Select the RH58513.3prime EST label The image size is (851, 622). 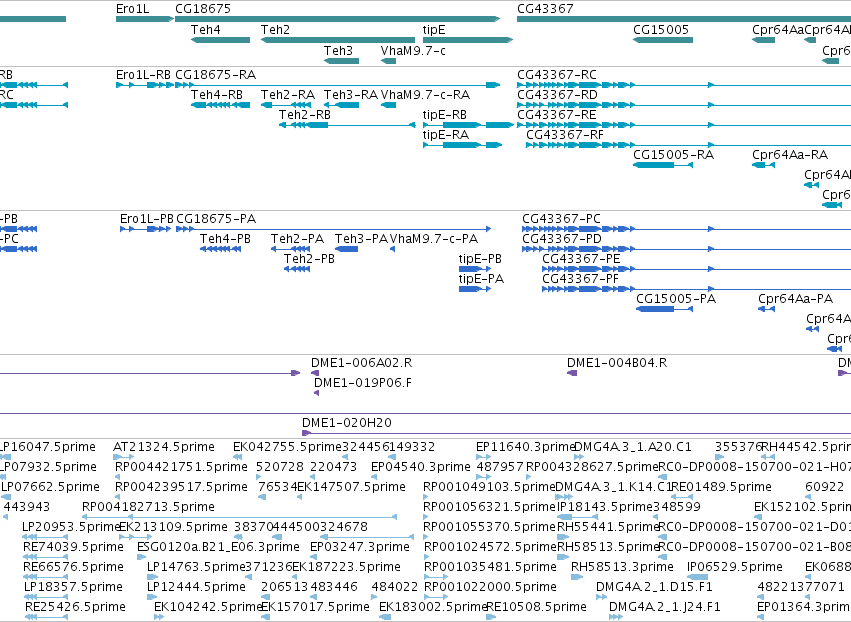(x=622, y=568)
